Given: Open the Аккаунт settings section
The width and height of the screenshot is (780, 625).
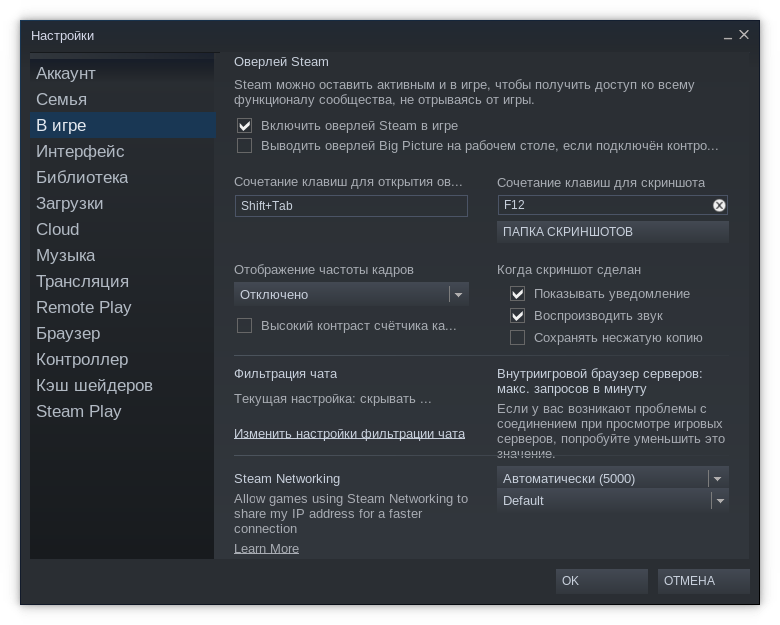Looking at the screenshot, I should click(x=122, y=74).
